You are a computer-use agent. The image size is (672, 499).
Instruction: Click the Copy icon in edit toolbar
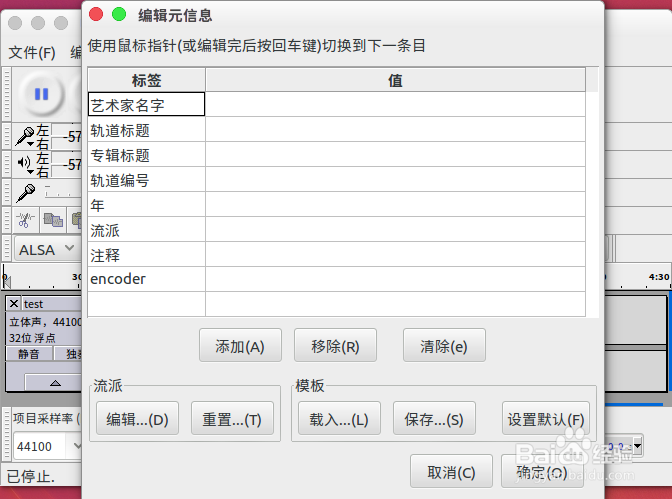point(53,220)
